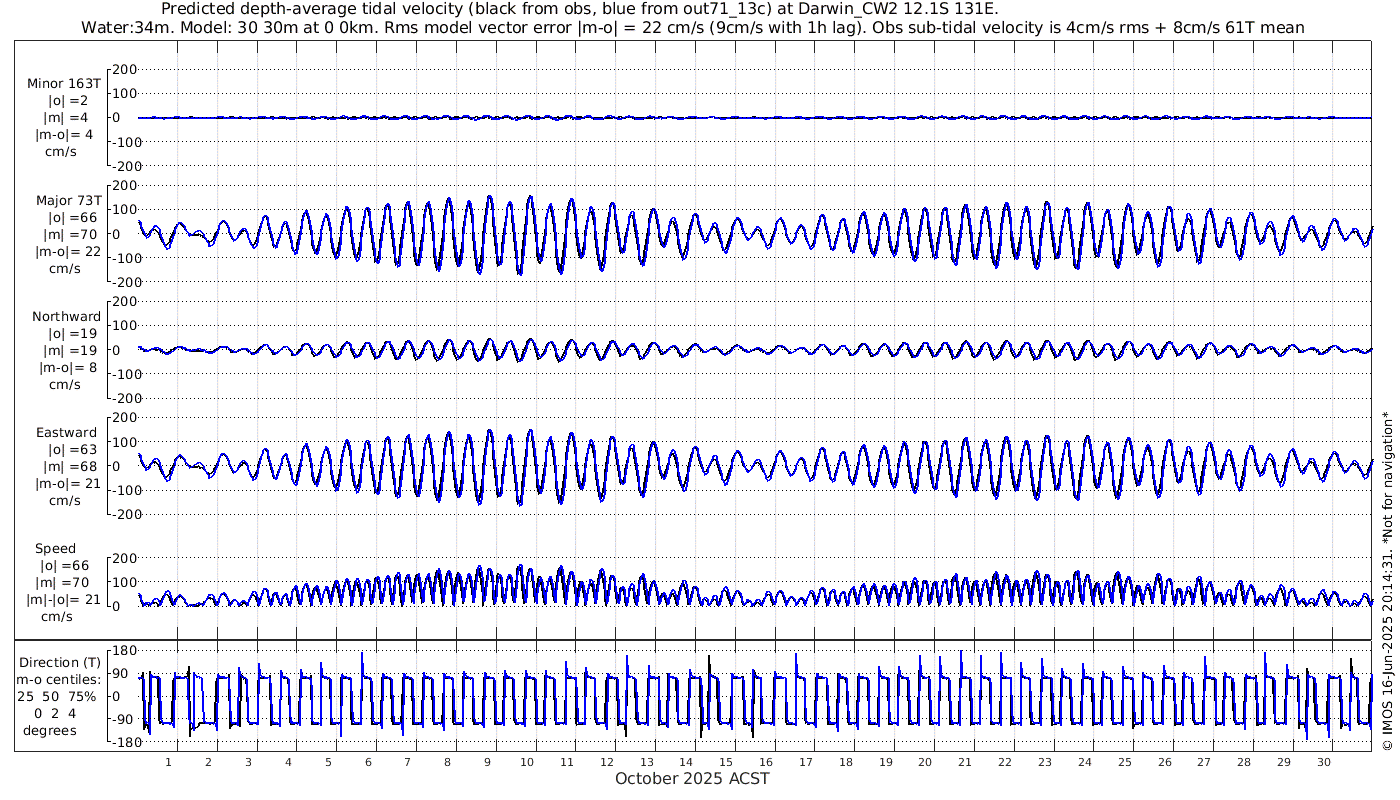Screen dimensions: 1400x800
Task: Click day 1 on the date axis
Action: (x=168, y=762)
